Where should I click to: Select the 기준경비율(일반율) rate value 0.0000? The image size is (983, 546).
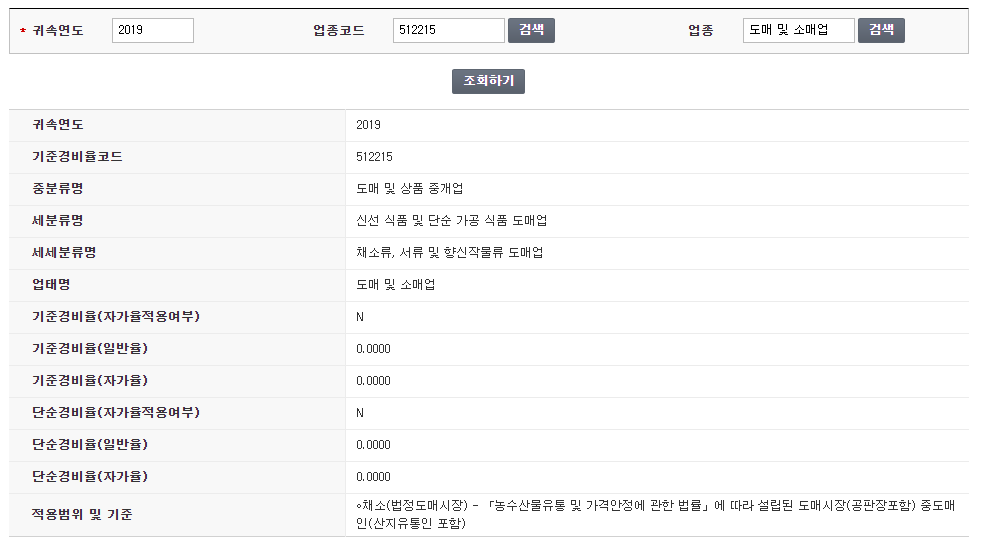pos(373,349)
